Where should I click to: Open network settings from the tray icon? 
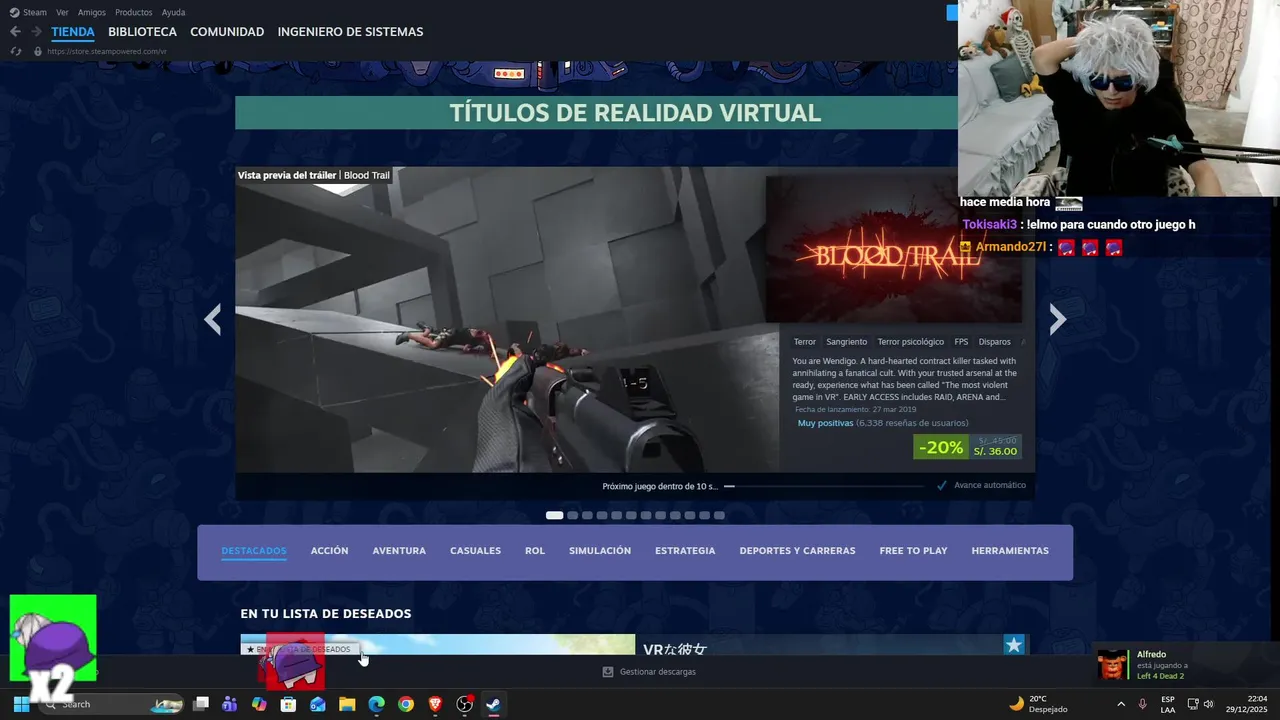[1193, 704]
